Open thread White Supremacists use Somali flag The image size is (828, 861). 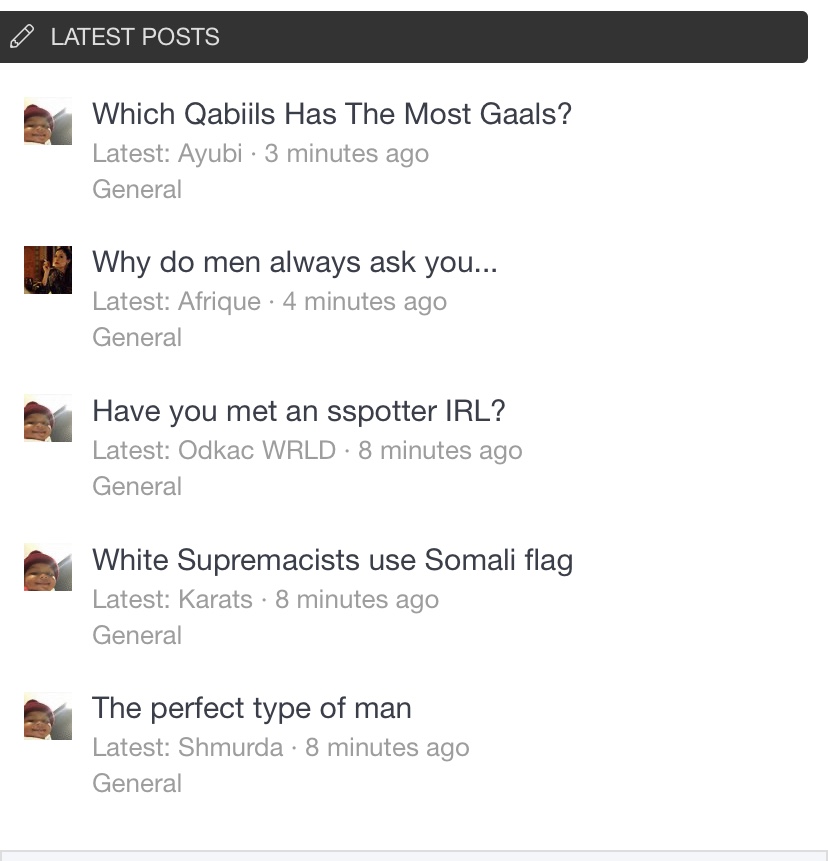point(333,560)
